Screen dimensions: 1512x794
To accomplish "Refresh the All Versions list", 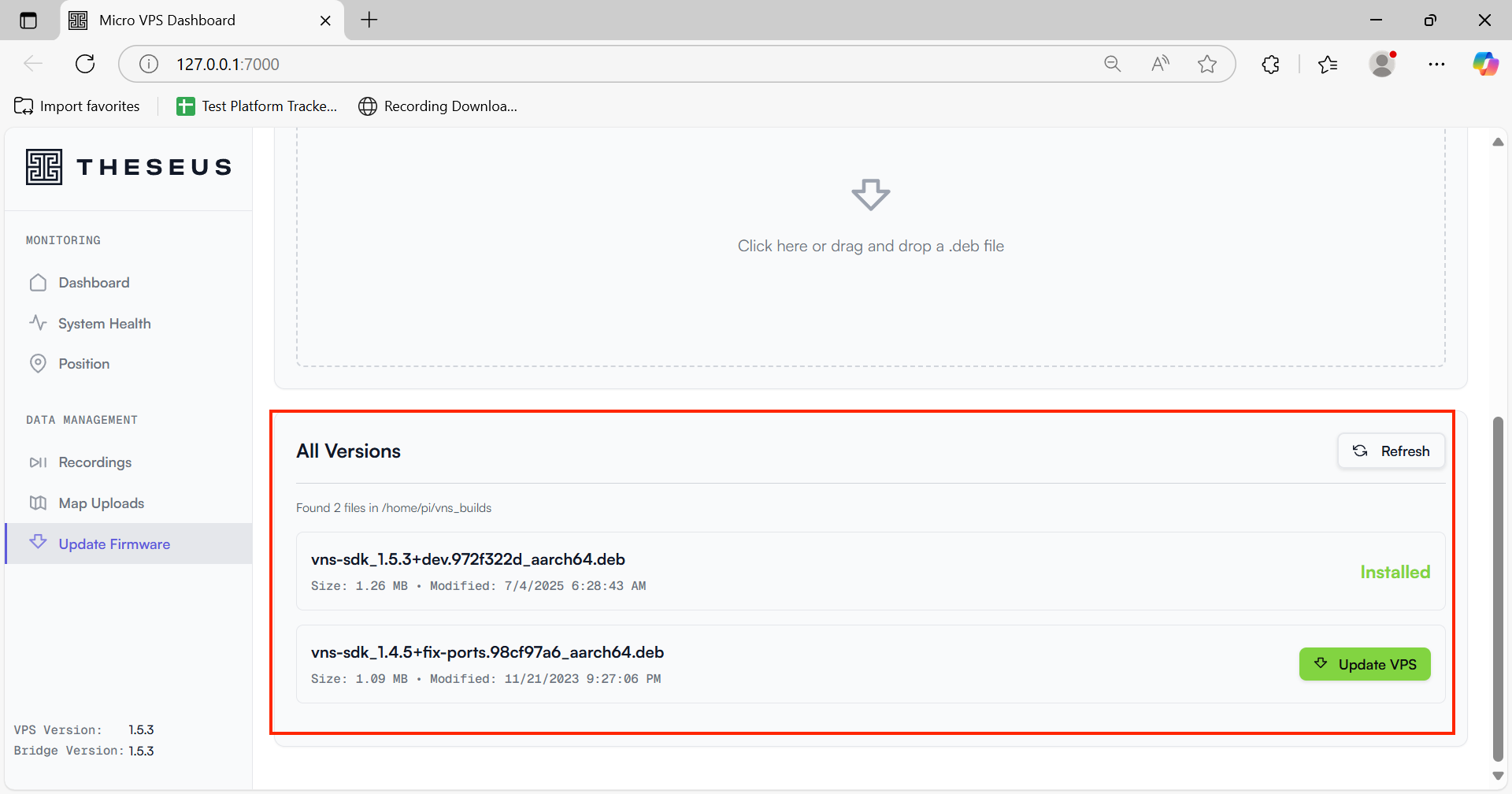I will [1391, 451].
